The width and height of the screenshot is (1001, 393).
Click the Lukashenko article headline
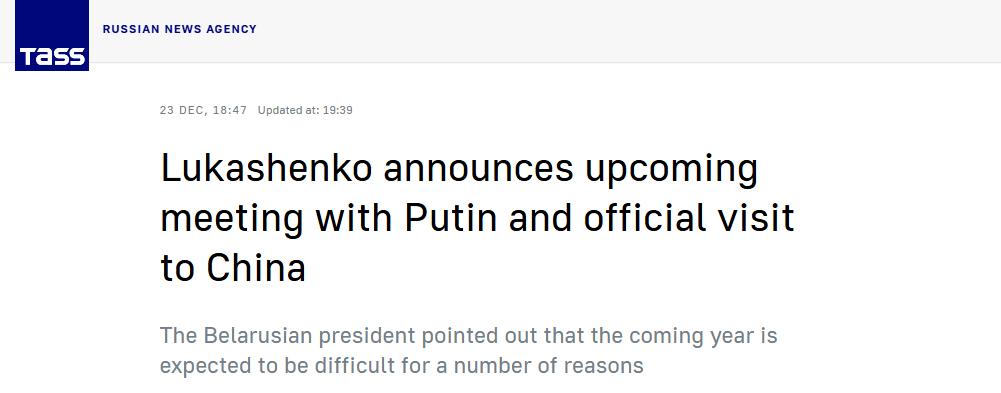(x=478, y=218)
